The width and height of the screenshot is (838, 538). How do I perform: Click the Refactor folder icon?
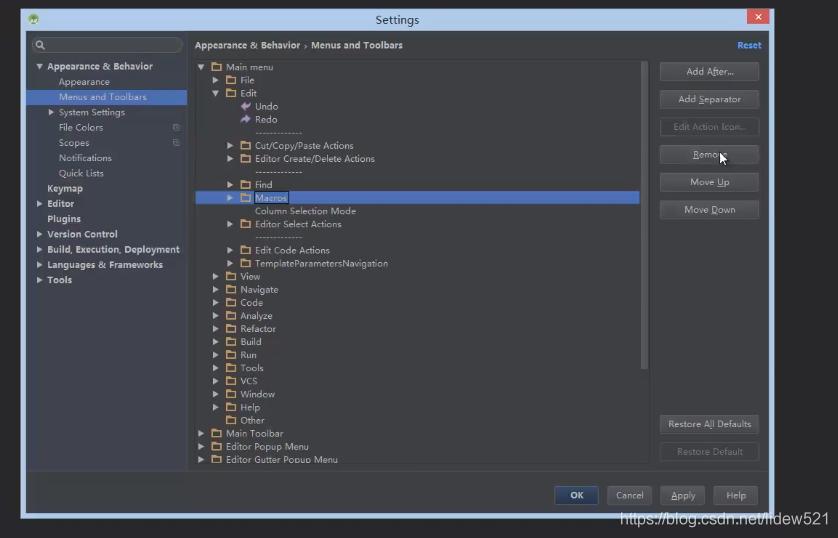(x=231, y=329)
